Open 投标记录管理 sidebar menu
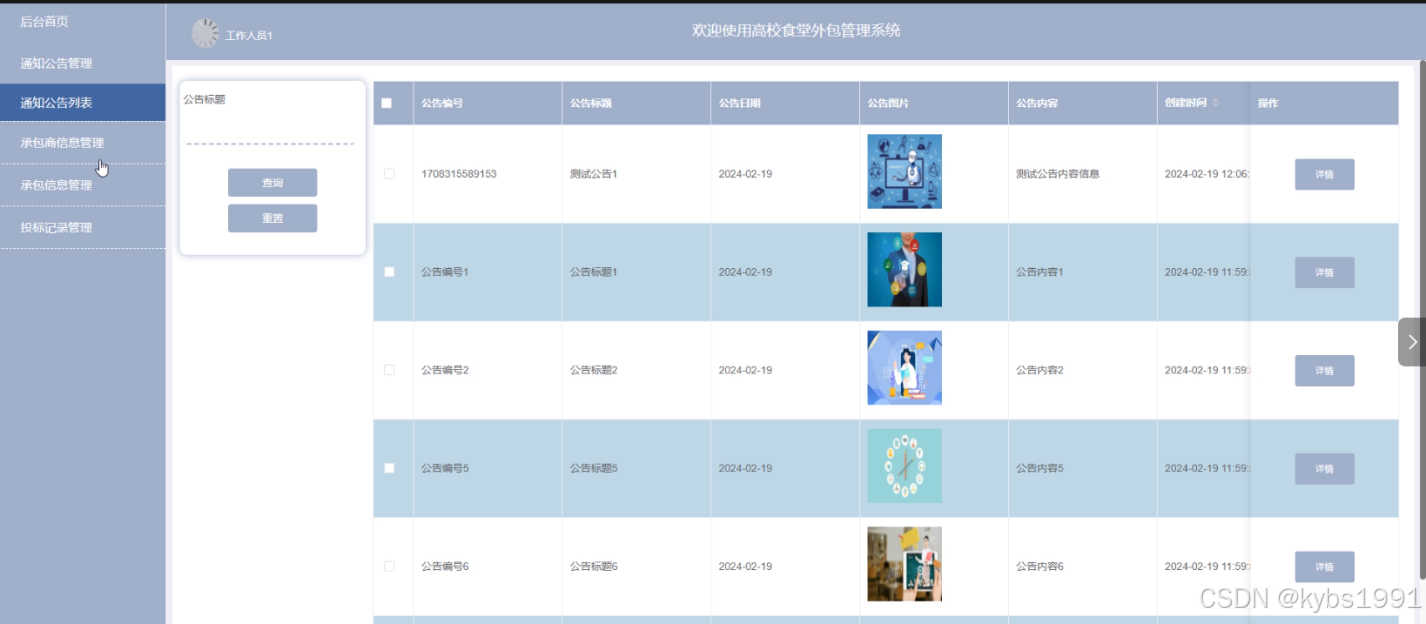This screenshot has height=624, width=1426. click(x=83, y=227)
